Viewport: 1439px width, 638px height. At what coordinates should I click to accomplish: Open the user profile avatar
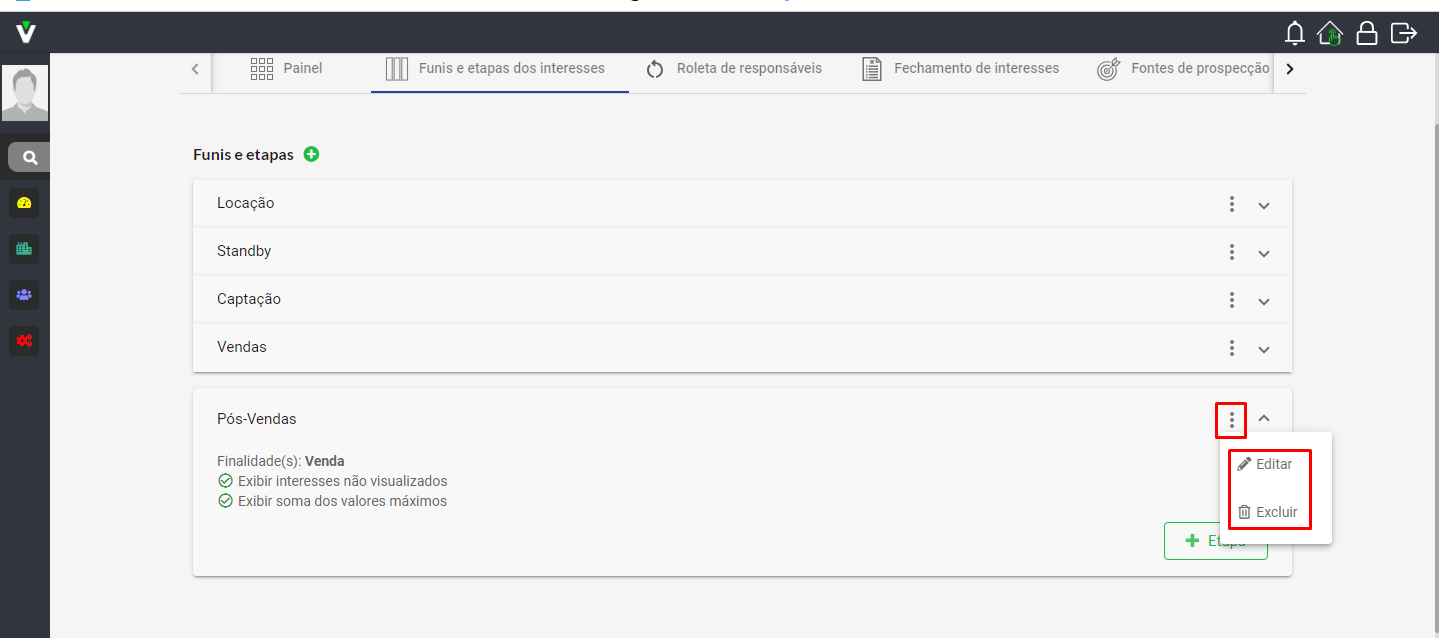[x=25, y=93]
